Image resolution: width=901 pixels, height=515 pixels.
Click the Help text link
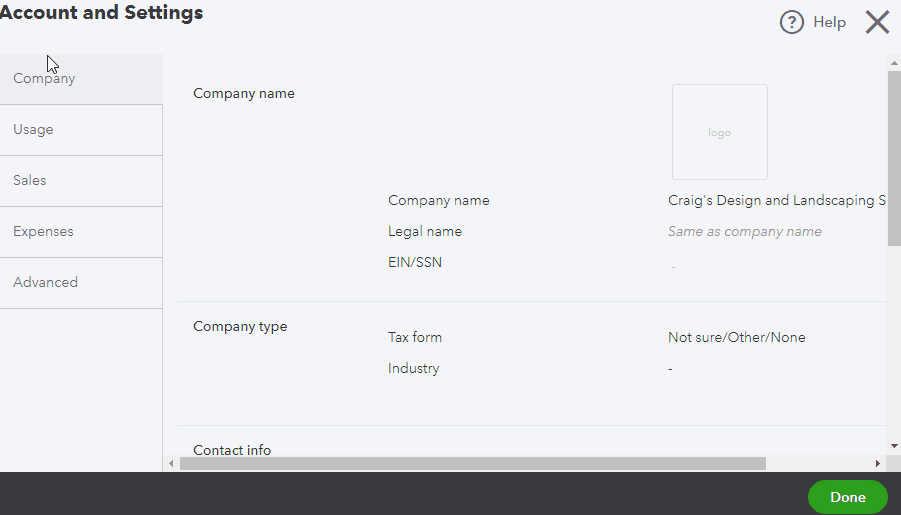tap(829, 22)
